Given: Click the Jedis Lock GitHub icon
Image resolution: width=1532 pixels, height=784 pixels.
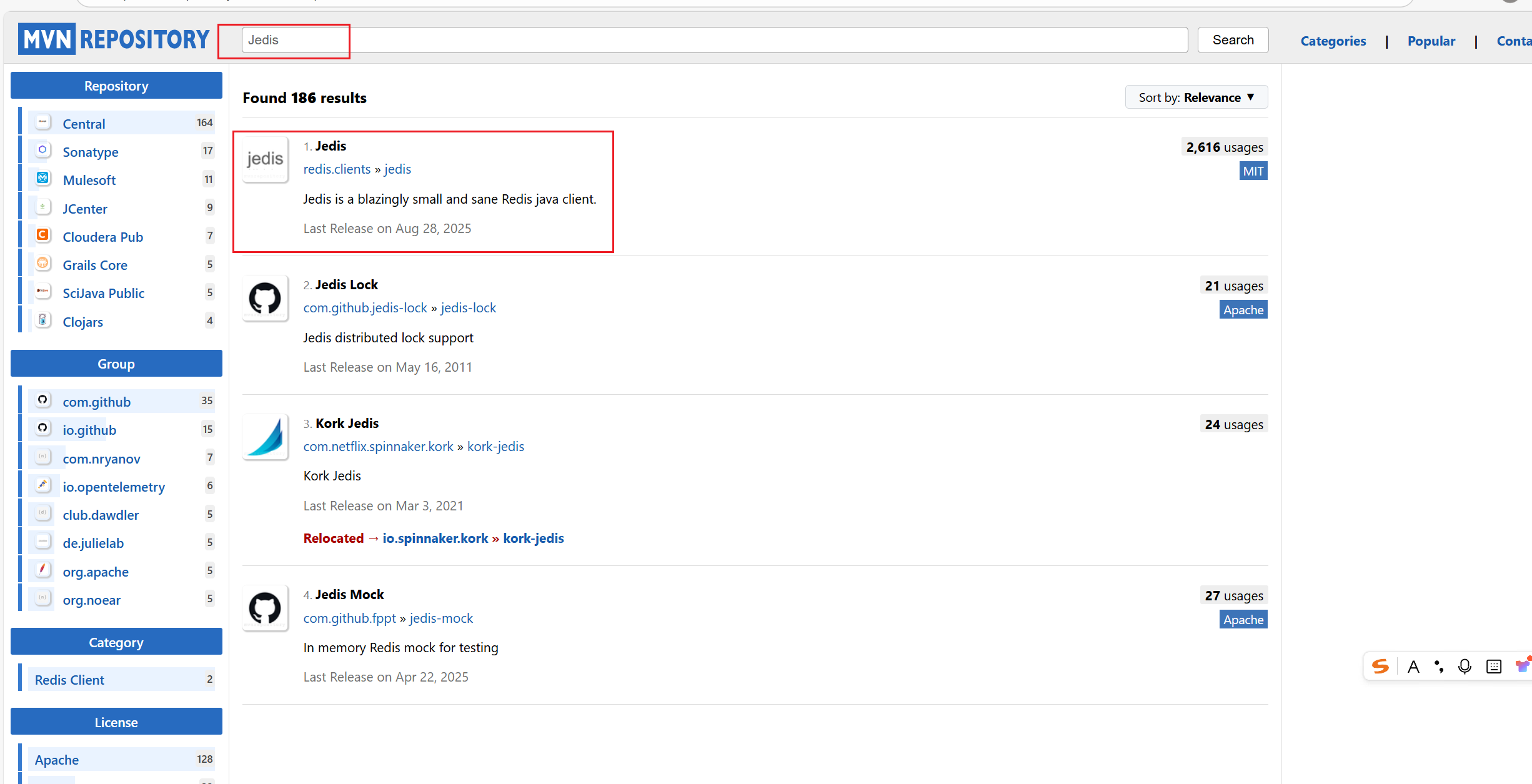Looking at the screenshot, I should [x=265, y=299].
